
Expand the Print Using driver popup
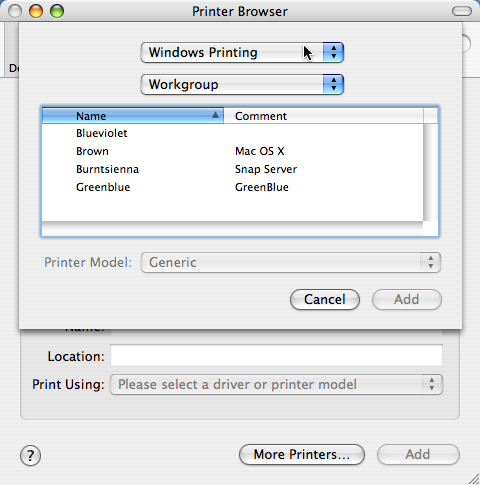(276, 384)
